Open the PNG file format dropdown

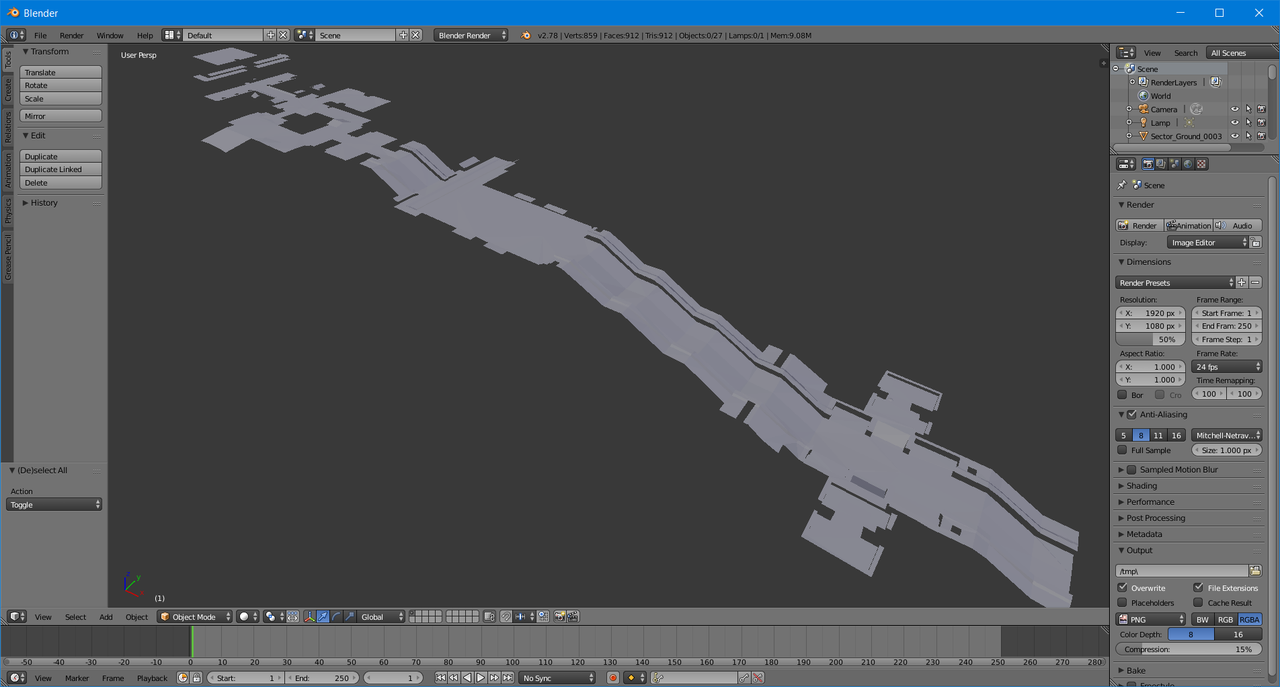1151,620
